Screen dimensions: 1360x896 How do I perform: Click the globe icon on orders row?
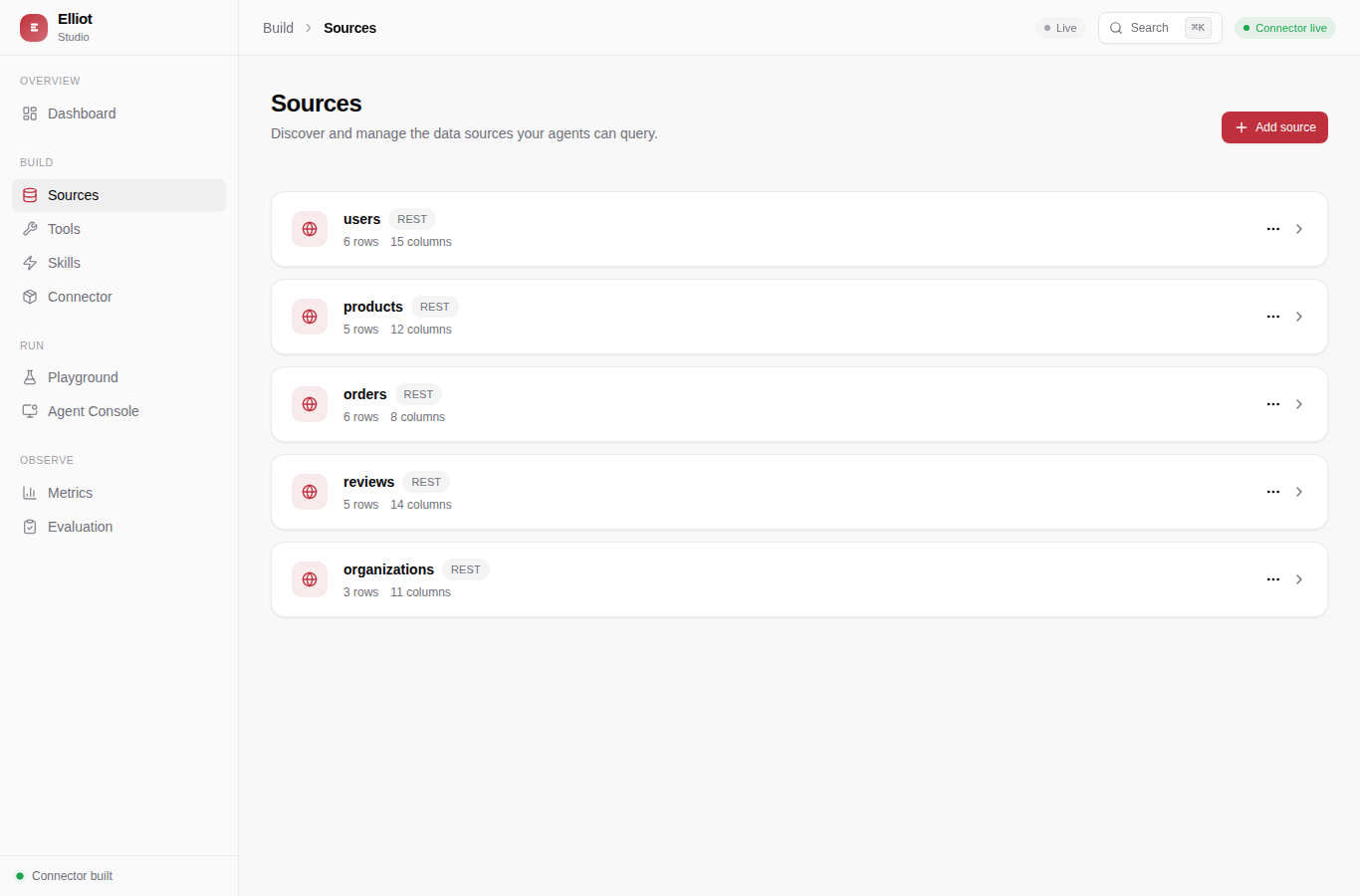point(310,404)
